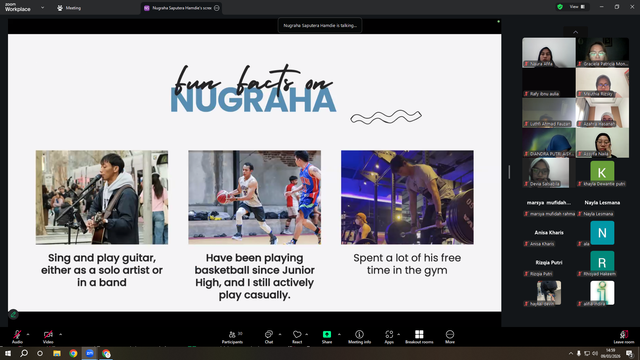Select haykal devin's video thumbnail
Image resolution: width=640 pixels, height=360 pixels.
tap(549, 293)
